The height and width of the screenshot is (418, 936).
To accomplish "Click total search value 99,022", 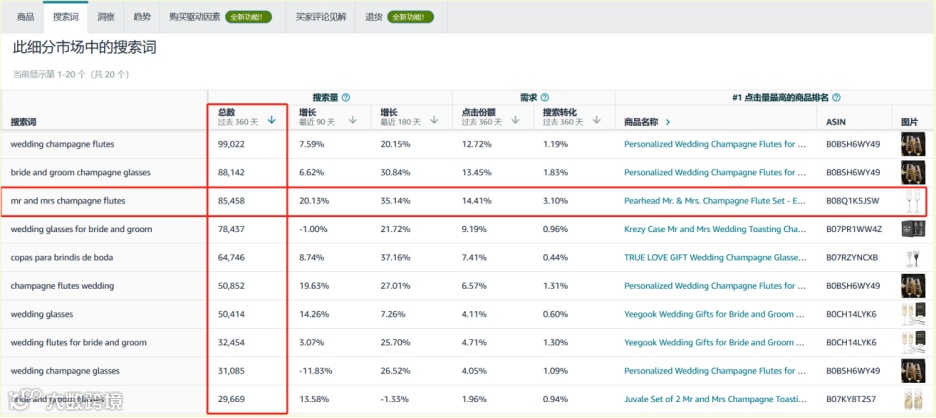I will coord(232,144).
